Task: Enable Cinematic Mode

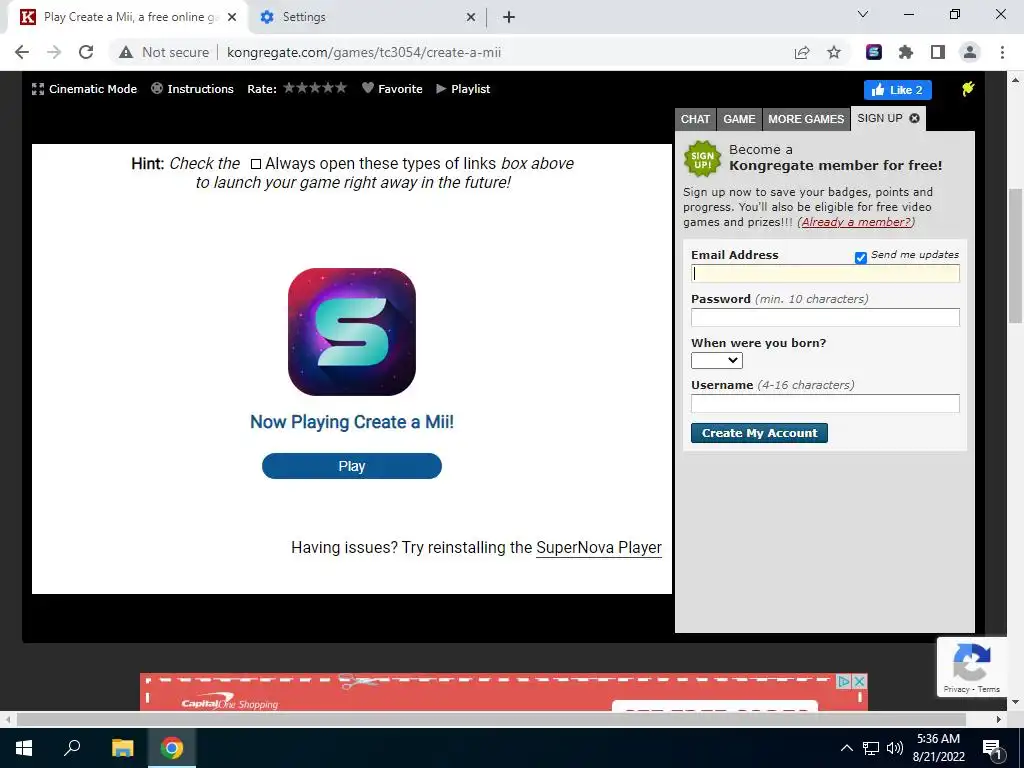Action: coord(84,89)
